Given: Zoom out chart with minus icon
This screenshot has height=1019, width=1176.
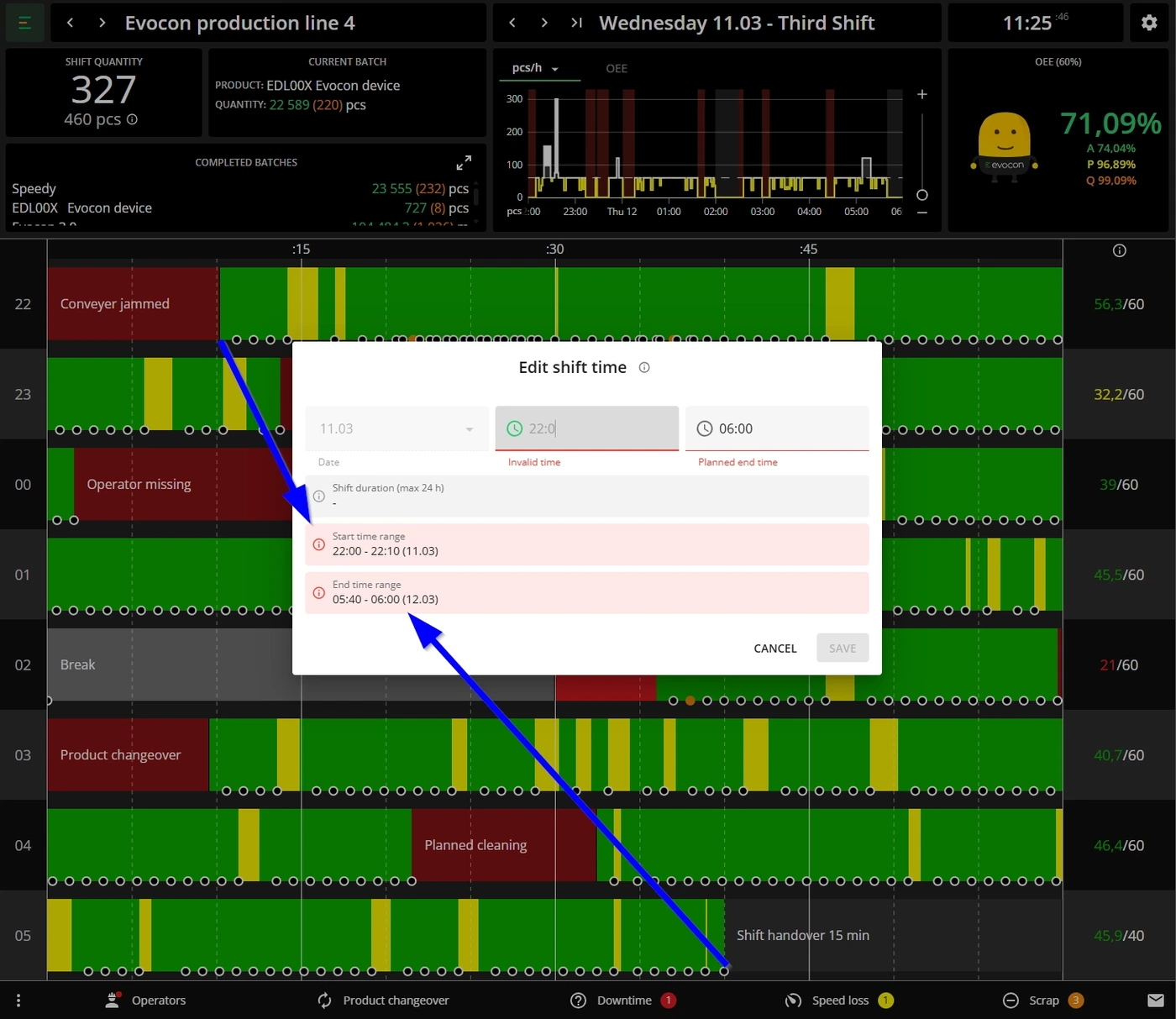Looking at the screenshot, I should pyautogui.click(x=921, y=213).
